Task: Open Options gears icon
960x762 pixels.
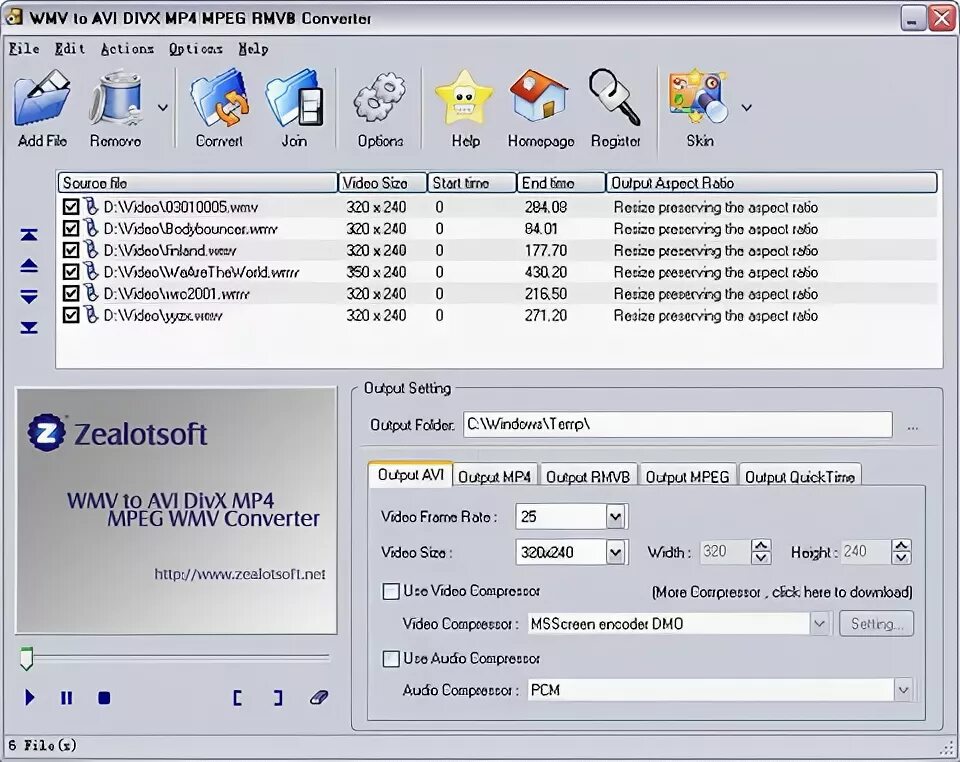Action: [380, 98]
